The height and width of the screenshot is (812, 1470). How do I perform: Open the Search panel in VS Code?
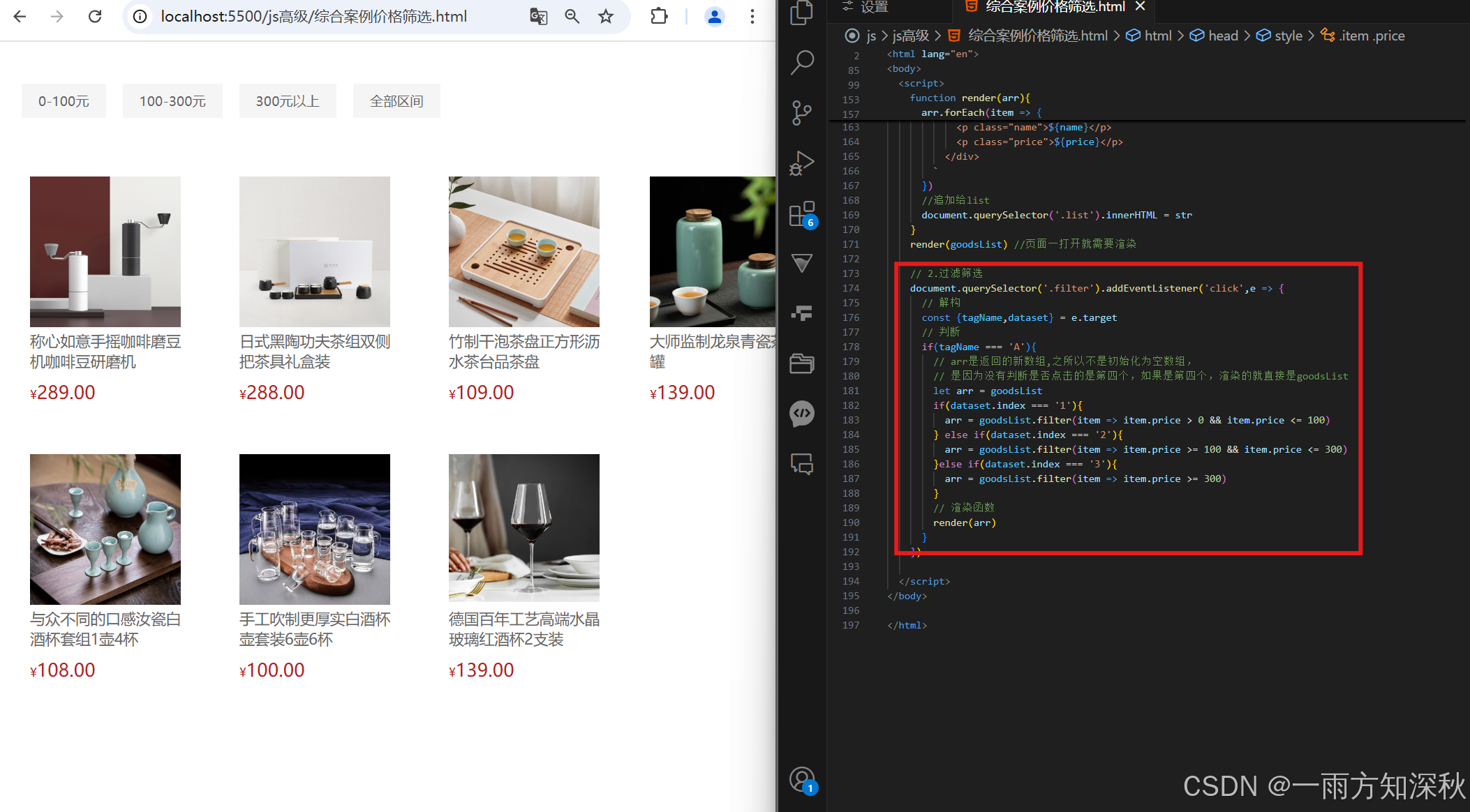click(802, 62)
